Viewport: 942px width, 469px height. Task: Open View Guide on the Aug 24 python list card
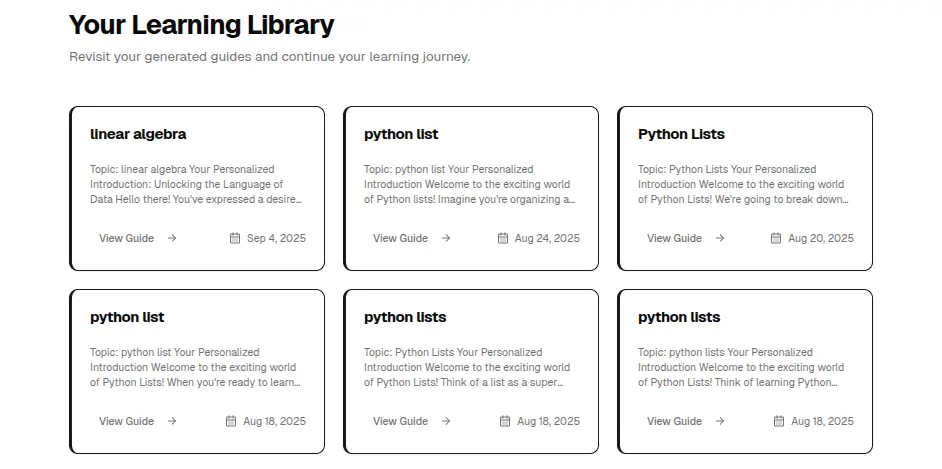click(x=400, y=238)
